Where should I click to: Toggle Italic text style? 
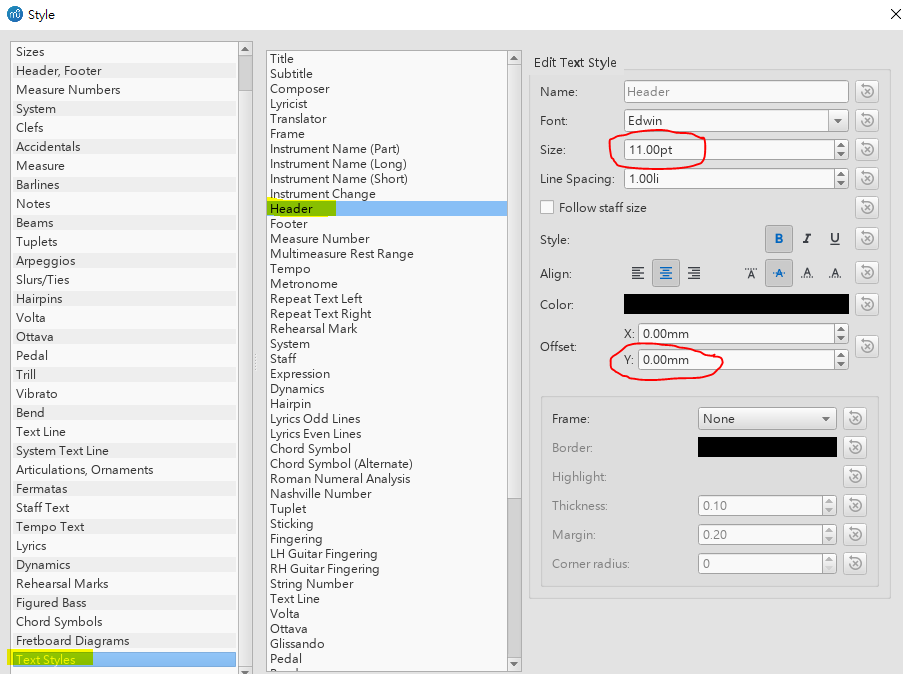[807, 238]
